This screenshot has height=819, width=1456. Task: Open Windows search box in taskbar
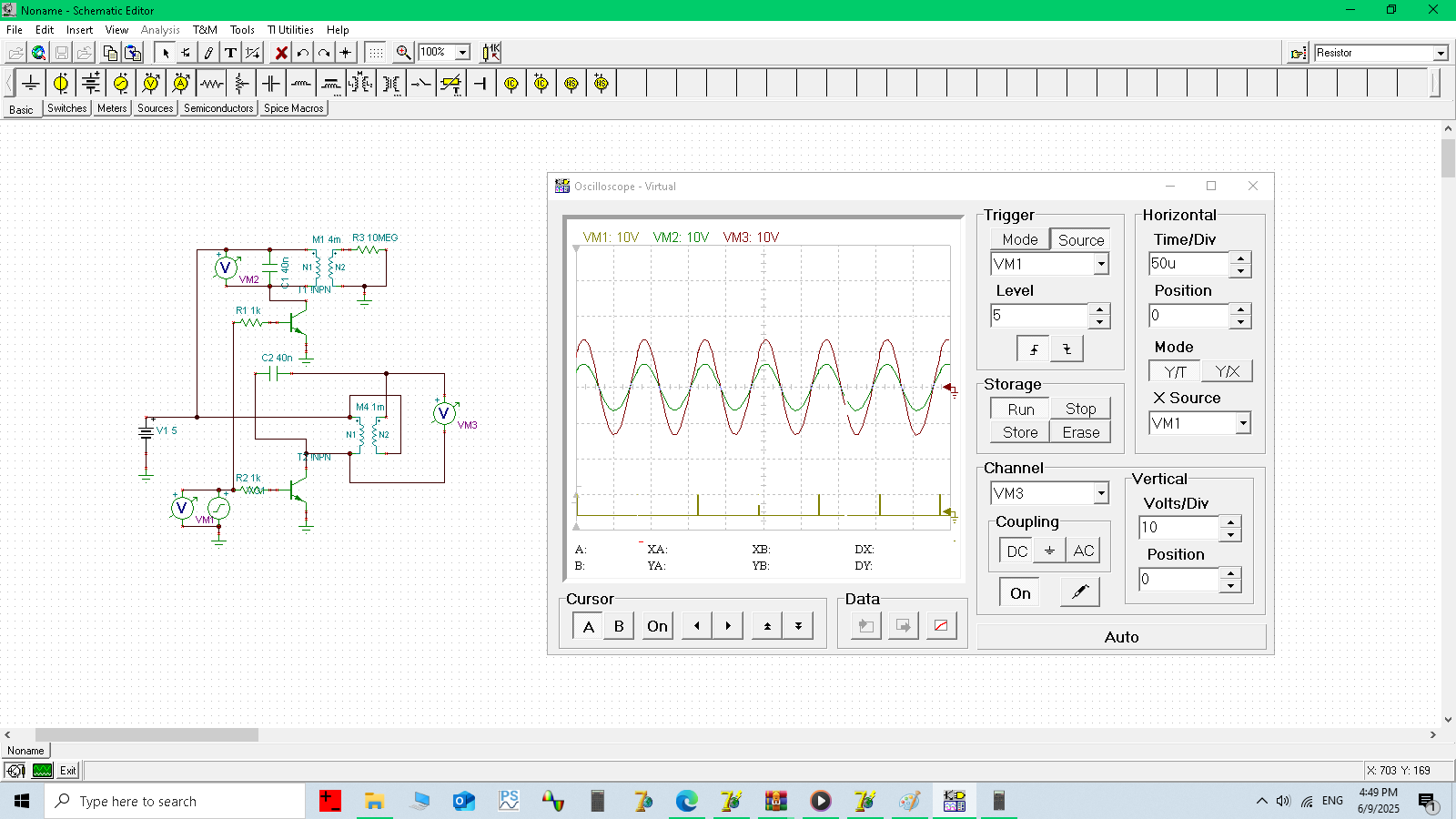click(175, 801)
